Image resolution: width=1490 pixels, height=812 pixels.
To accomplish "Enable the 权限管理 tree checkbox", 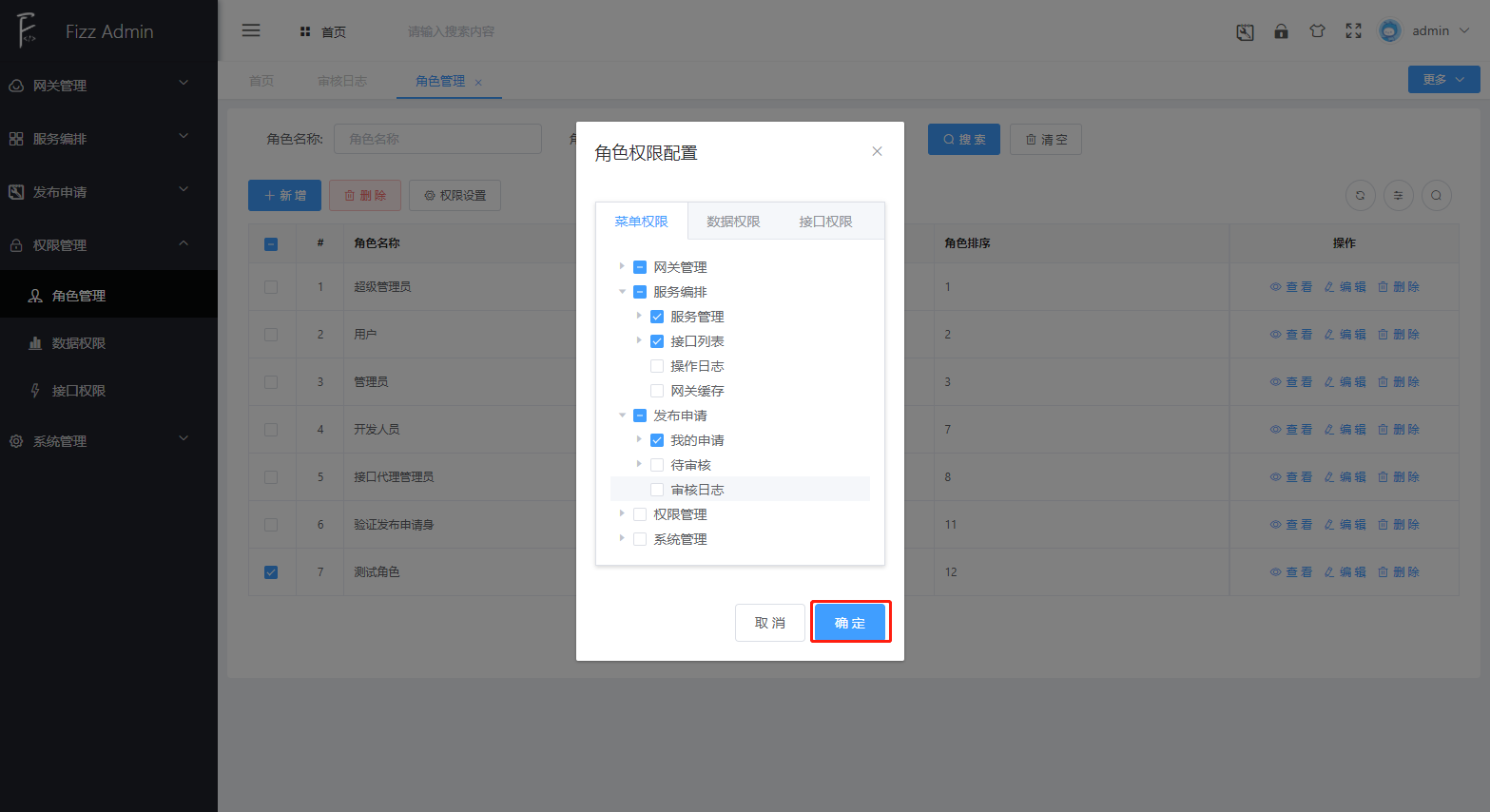I will [640, 514].
